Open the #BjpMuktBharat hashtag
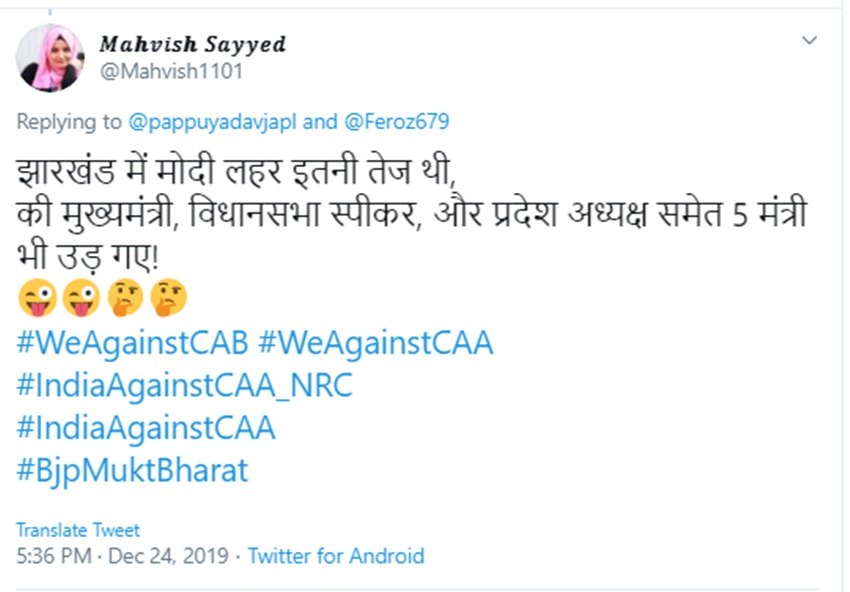 click(x=132, y=470)
